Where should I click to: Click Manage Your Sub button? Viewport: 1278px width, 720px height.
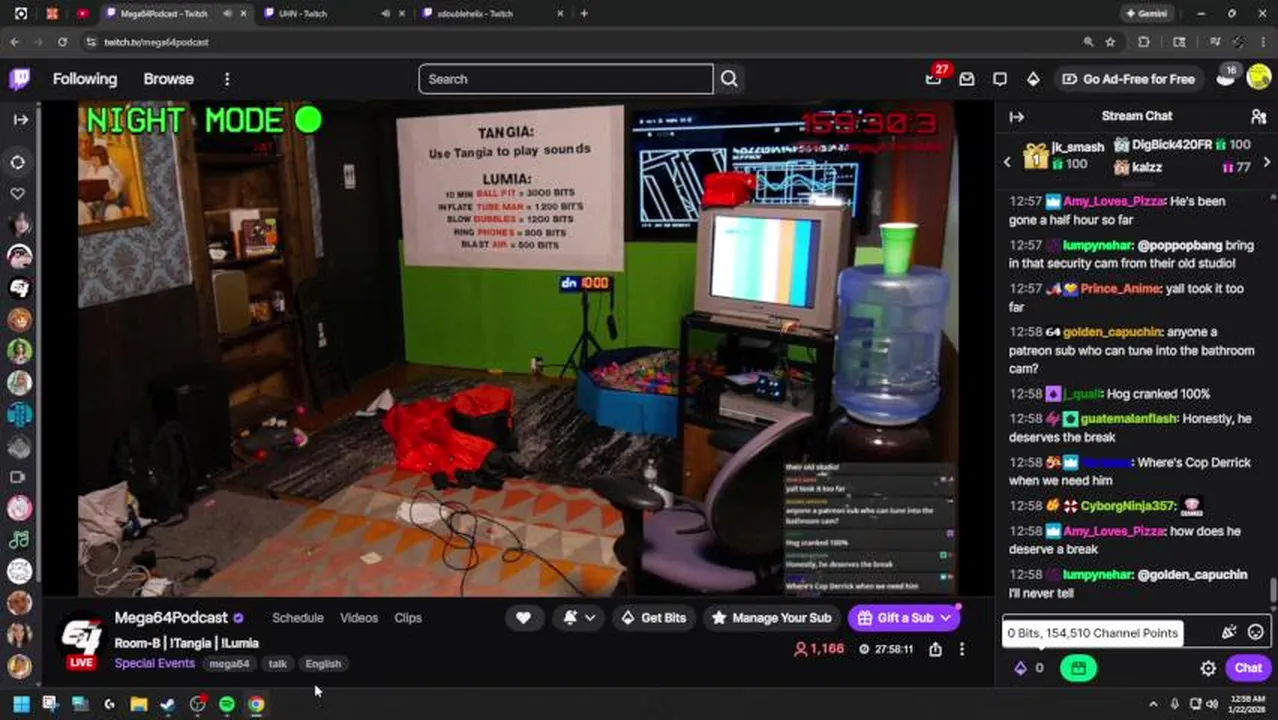click(772, 618)
